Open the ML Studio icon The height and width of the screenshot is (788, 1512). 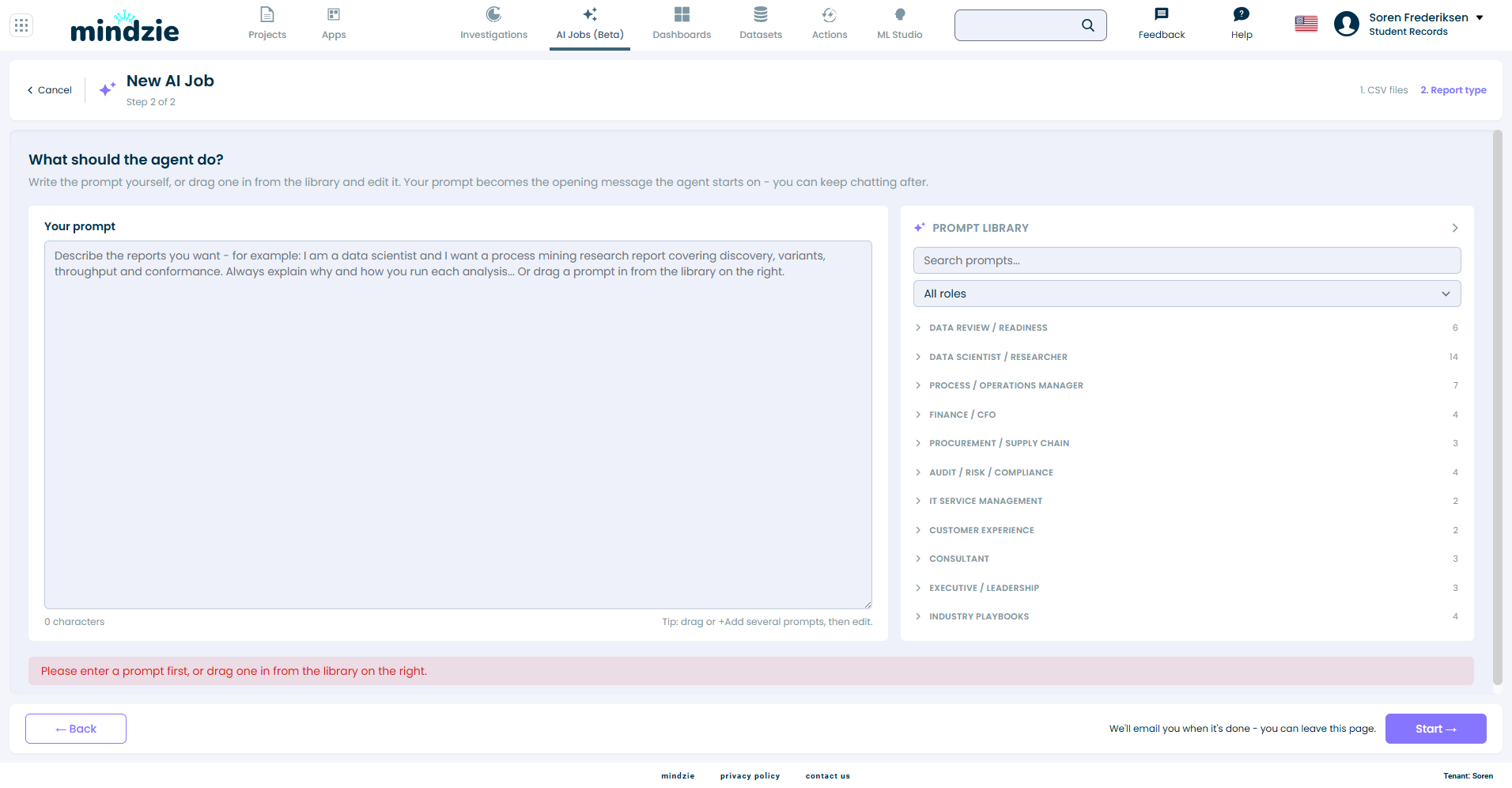click(900, 14)
